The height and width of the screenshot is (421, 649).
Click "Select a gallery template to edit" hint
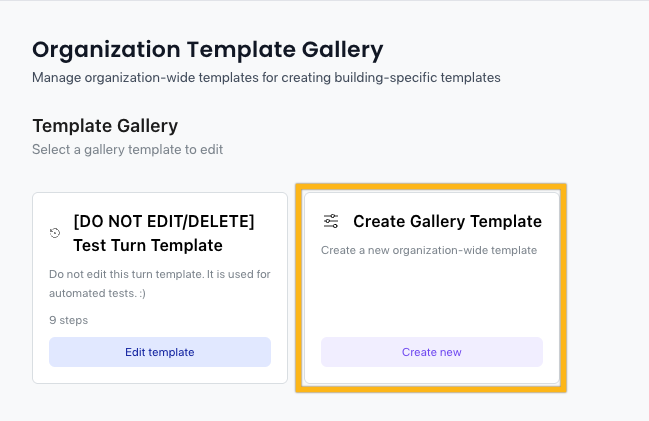[127, 149]
